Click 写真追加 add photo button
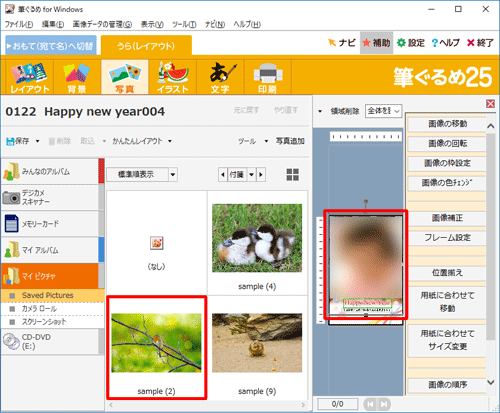Image resolution: width=500 pixels, height=413 pixels. [x=290, y=141]
